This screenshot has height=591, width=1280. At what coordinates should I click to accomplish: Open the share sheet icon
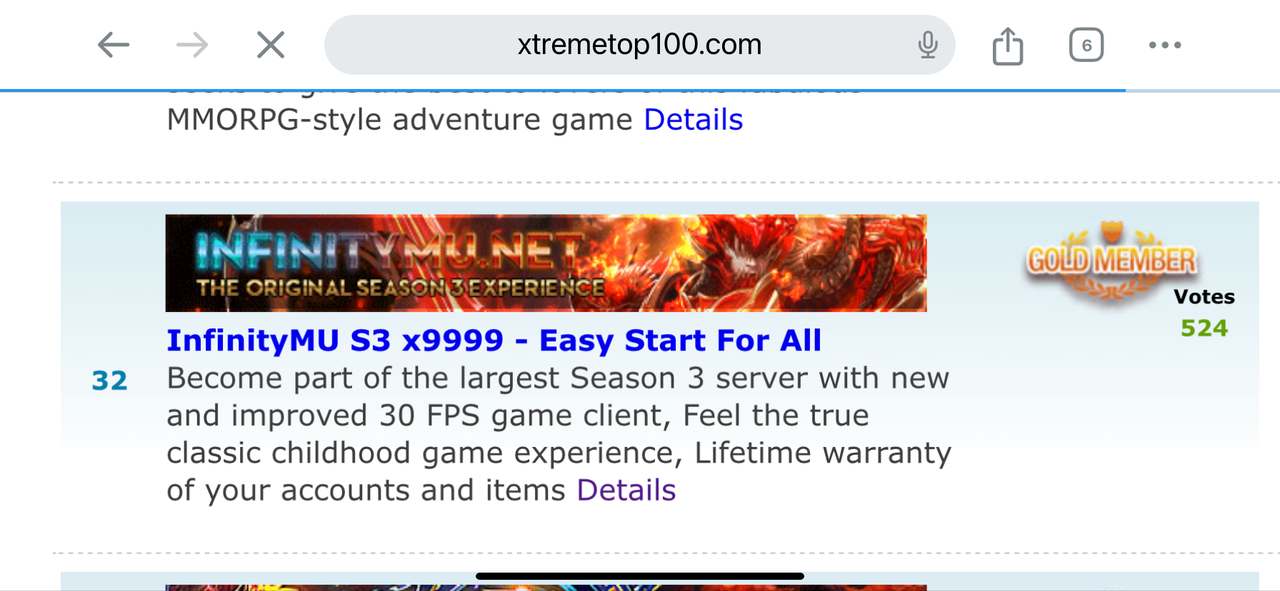coord(1008,46)
